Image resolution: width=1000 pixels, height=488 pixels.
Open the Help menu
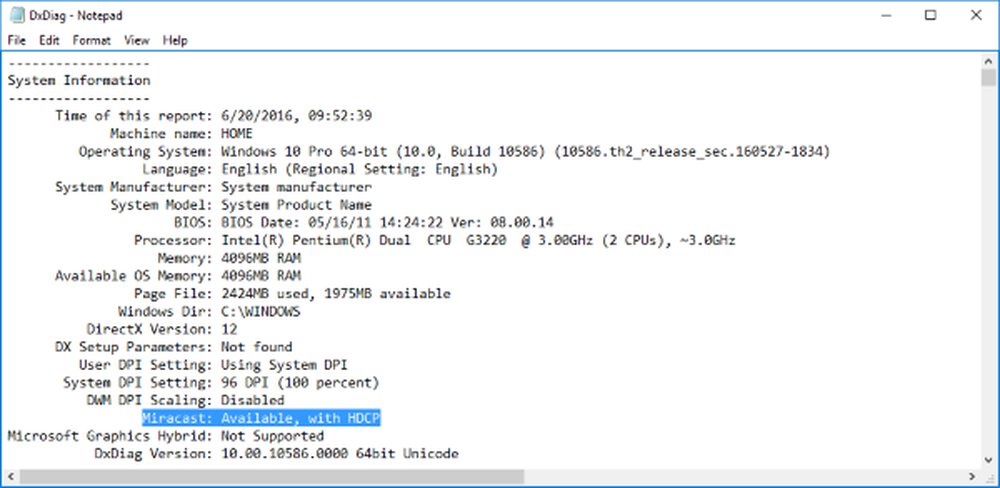[175, 40]
